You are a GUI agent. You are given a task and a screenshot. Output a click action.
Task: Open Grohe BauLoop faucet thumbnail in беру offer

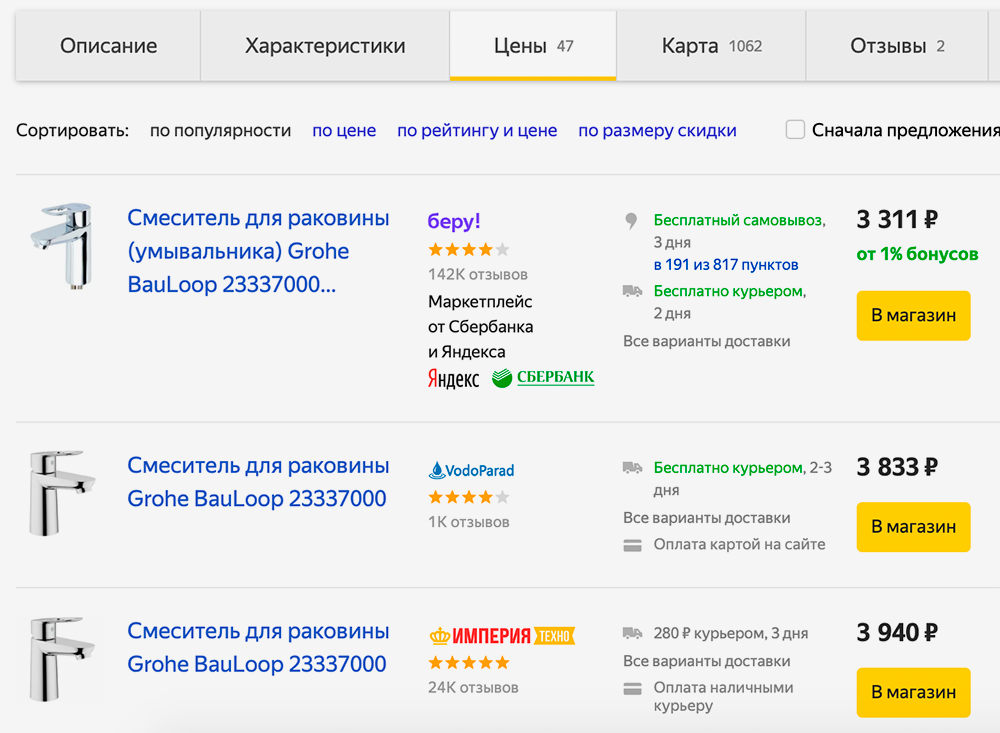click(62, 246)
